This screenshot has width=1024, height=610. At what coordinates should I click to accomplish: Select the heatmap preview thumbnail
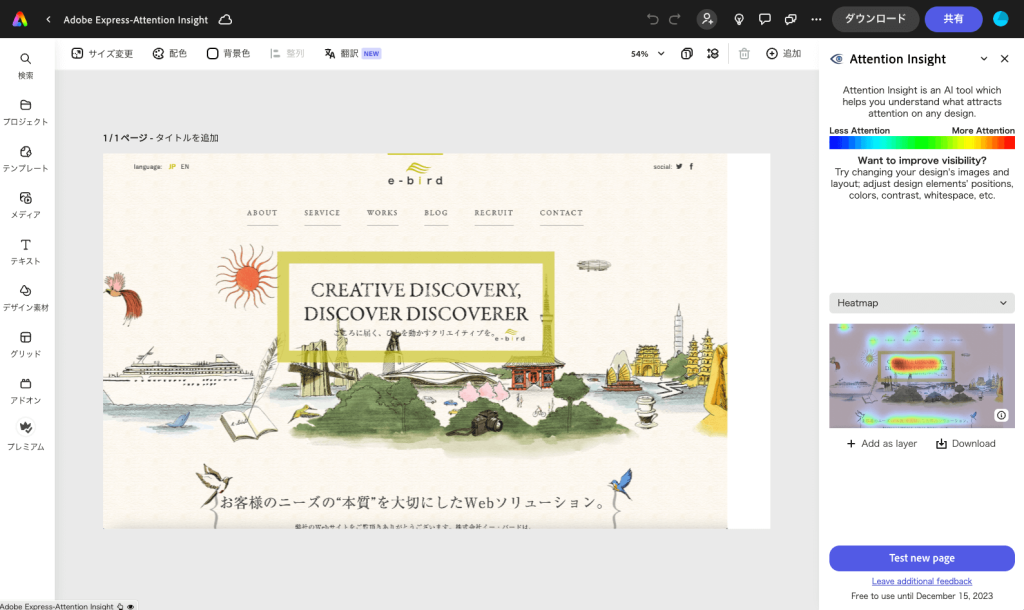pyautogui.click(x=921, y=376)
